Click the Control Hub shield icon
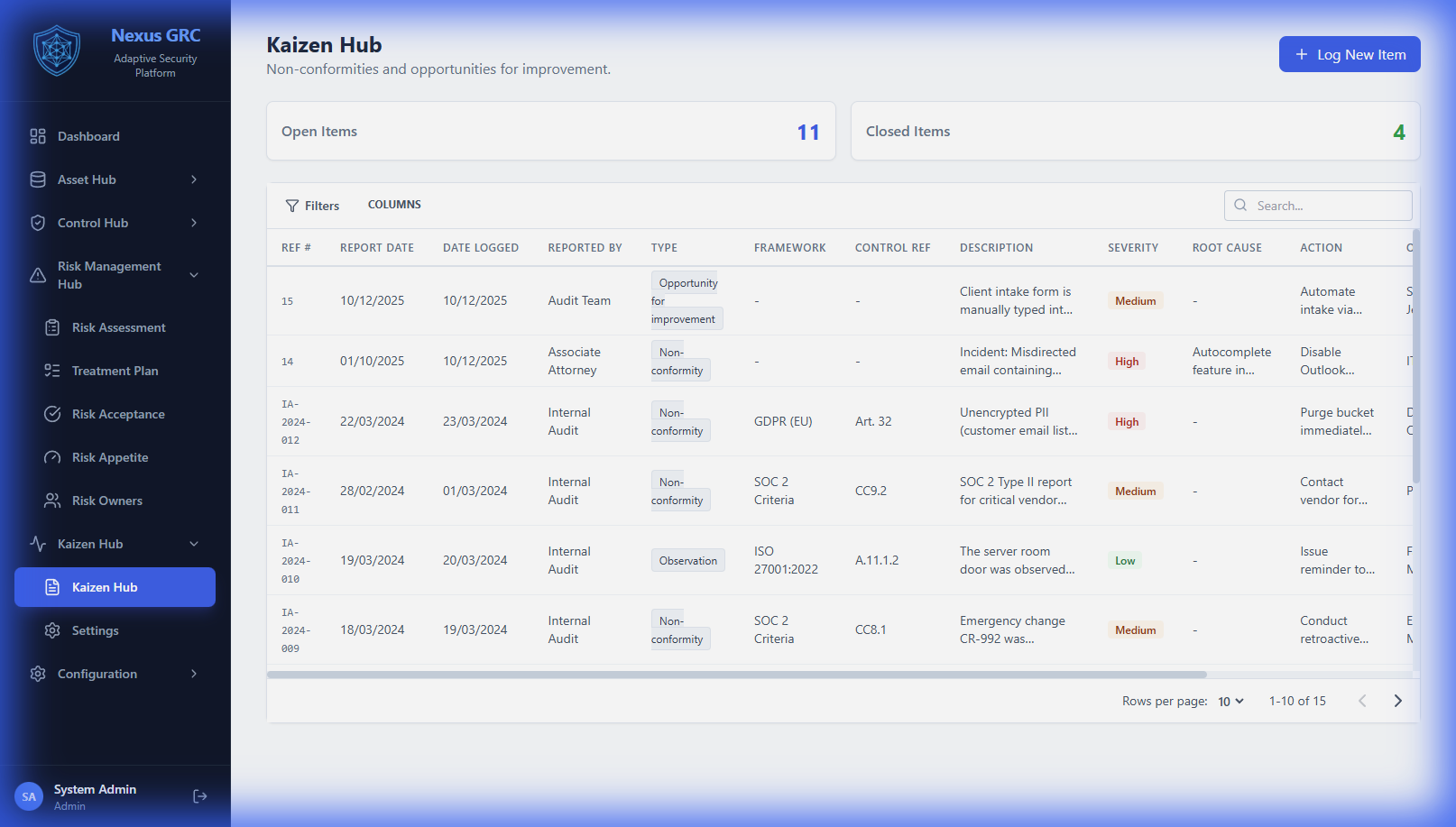1456x827 pixels. pyautogui.click(x=38, y=223)
